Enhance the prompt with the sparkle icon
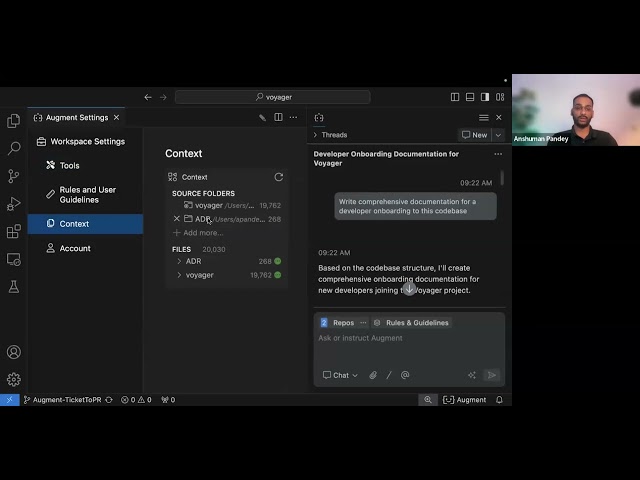 tap(472, 375)
